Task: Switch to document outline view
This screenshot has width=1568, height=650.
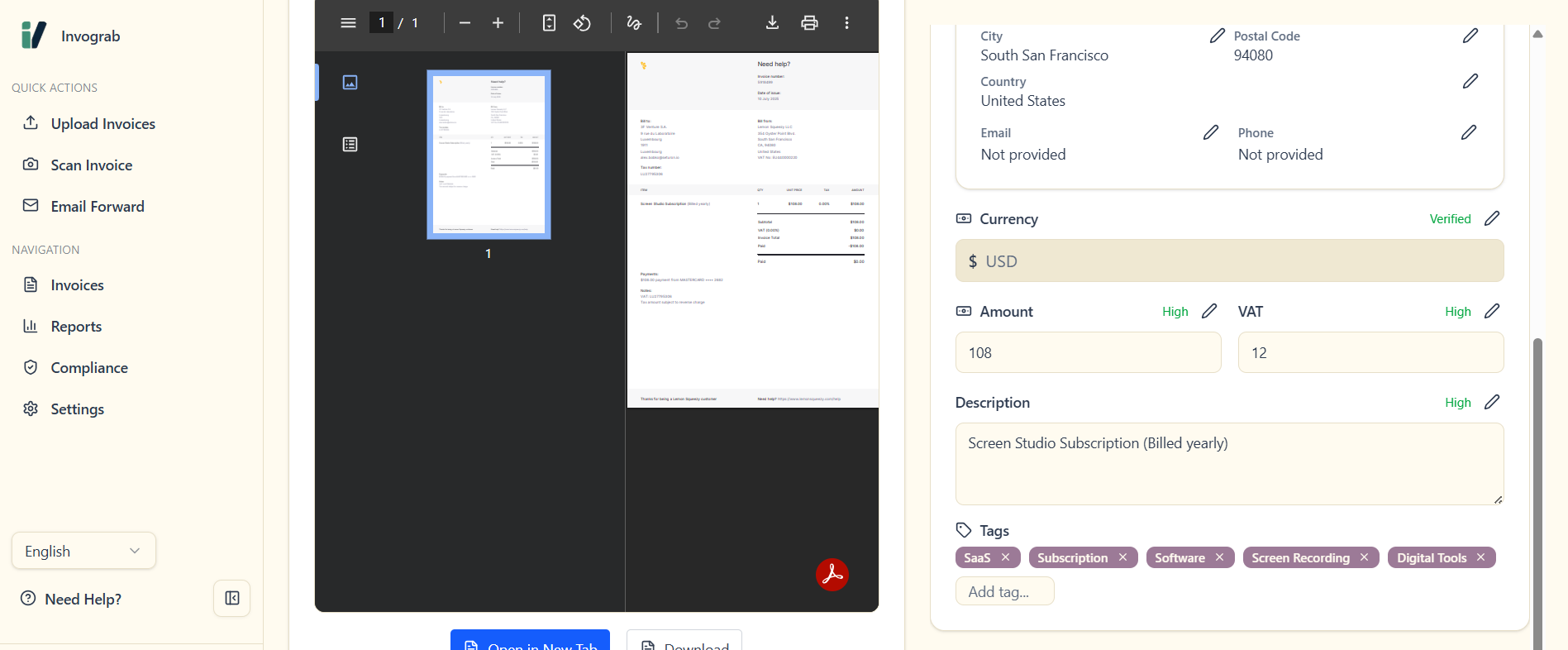Action: tap(350, 145)
